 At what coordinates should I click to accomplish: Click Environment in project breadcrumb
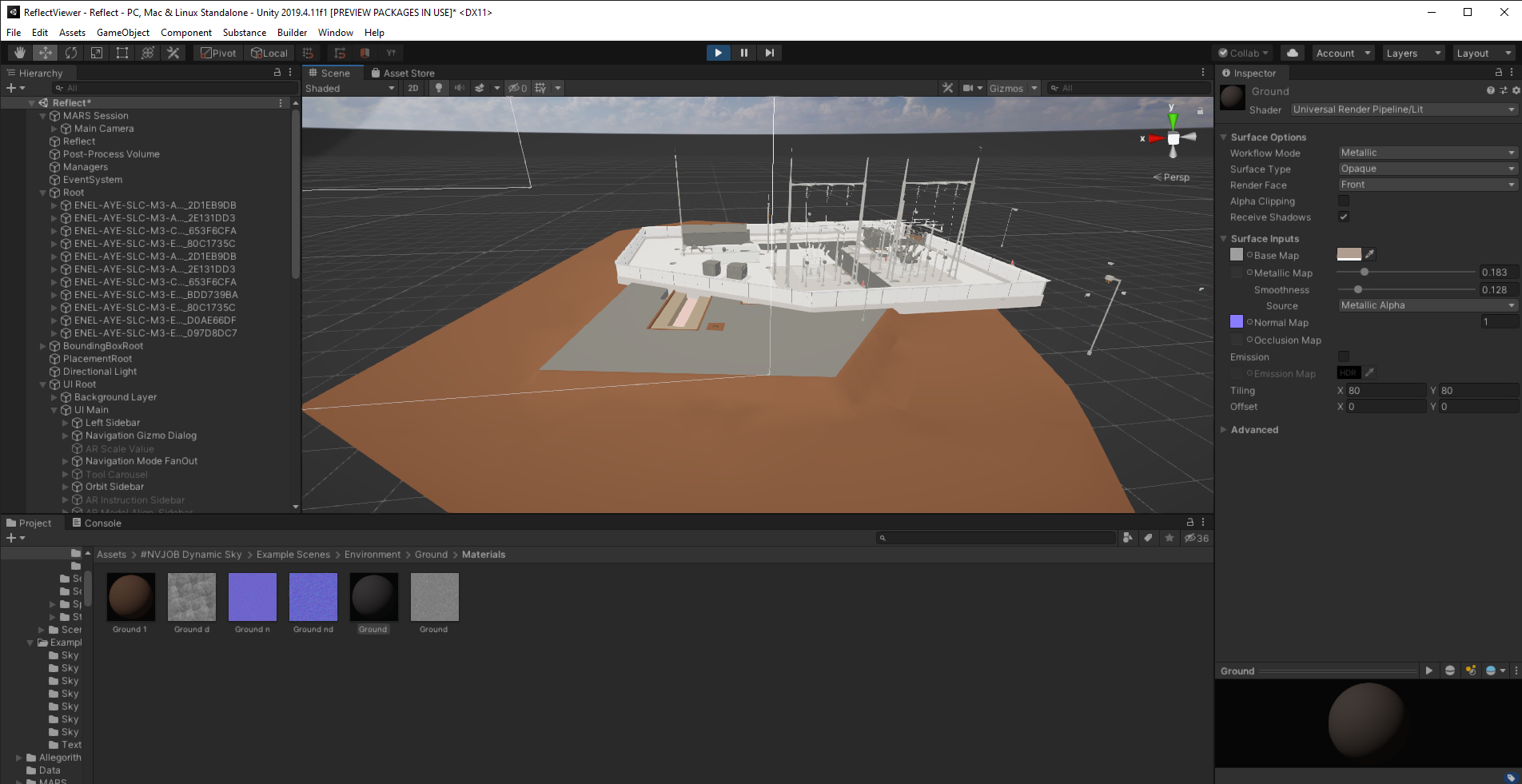373,554
